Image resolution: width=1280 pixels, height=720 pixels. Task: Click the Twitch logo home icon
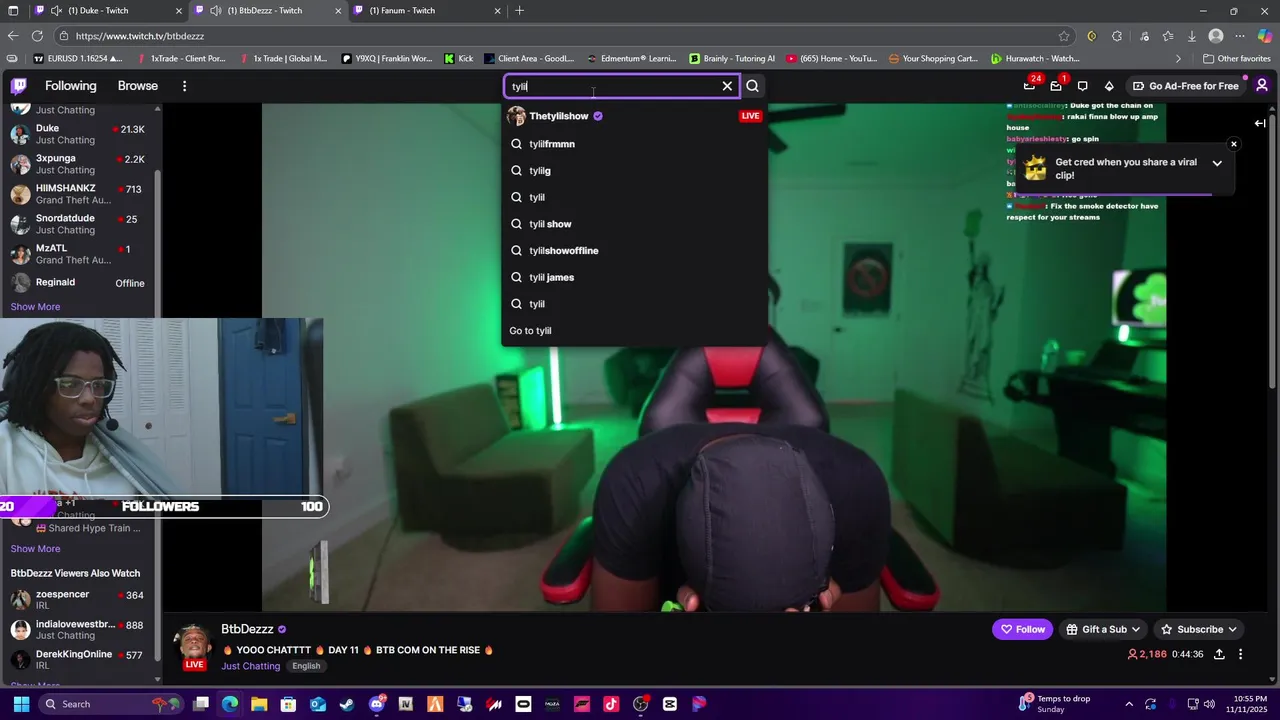pos(19,86)
